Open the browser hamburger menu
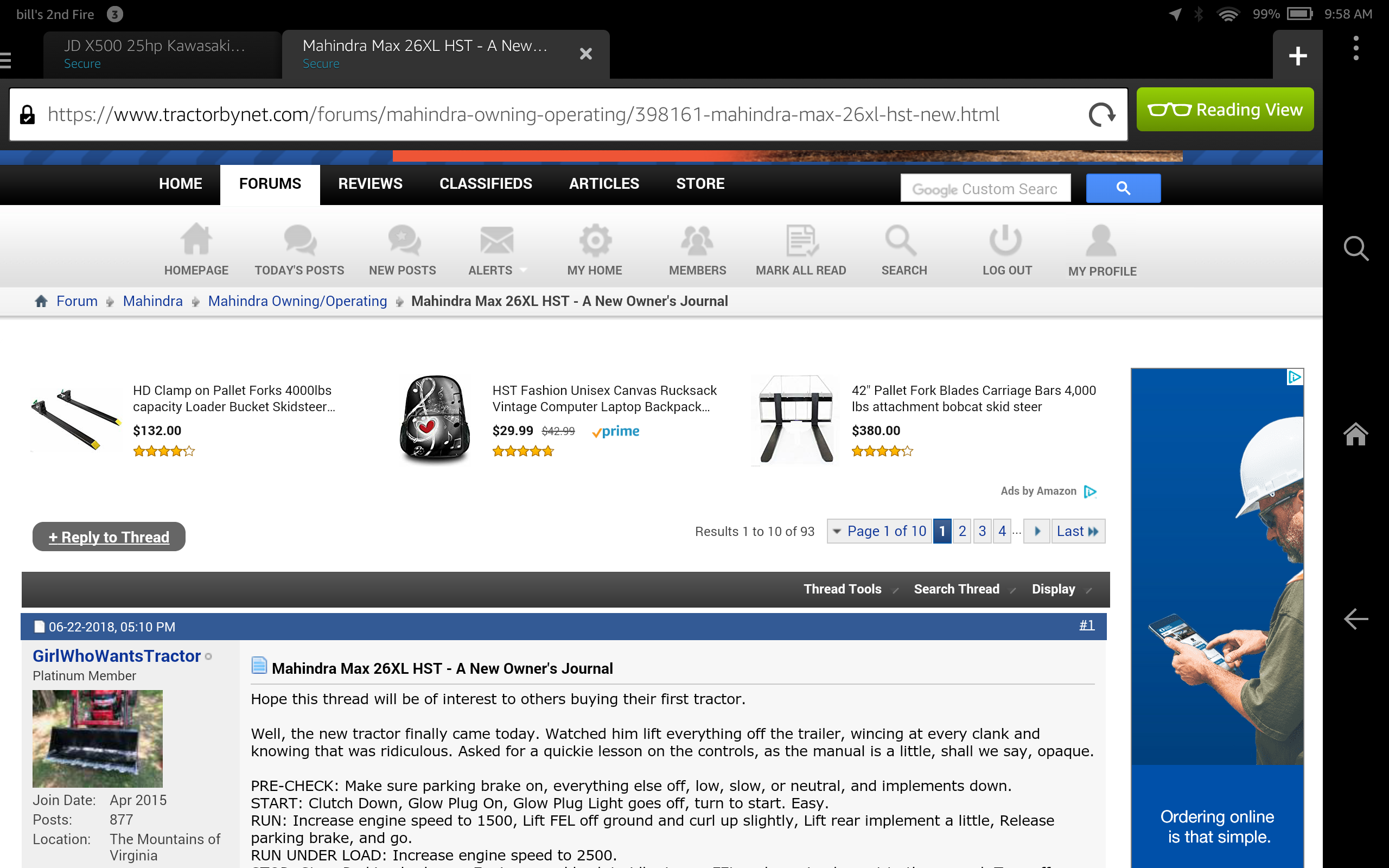Screen dimensions: 1389x868 [6, 60]
